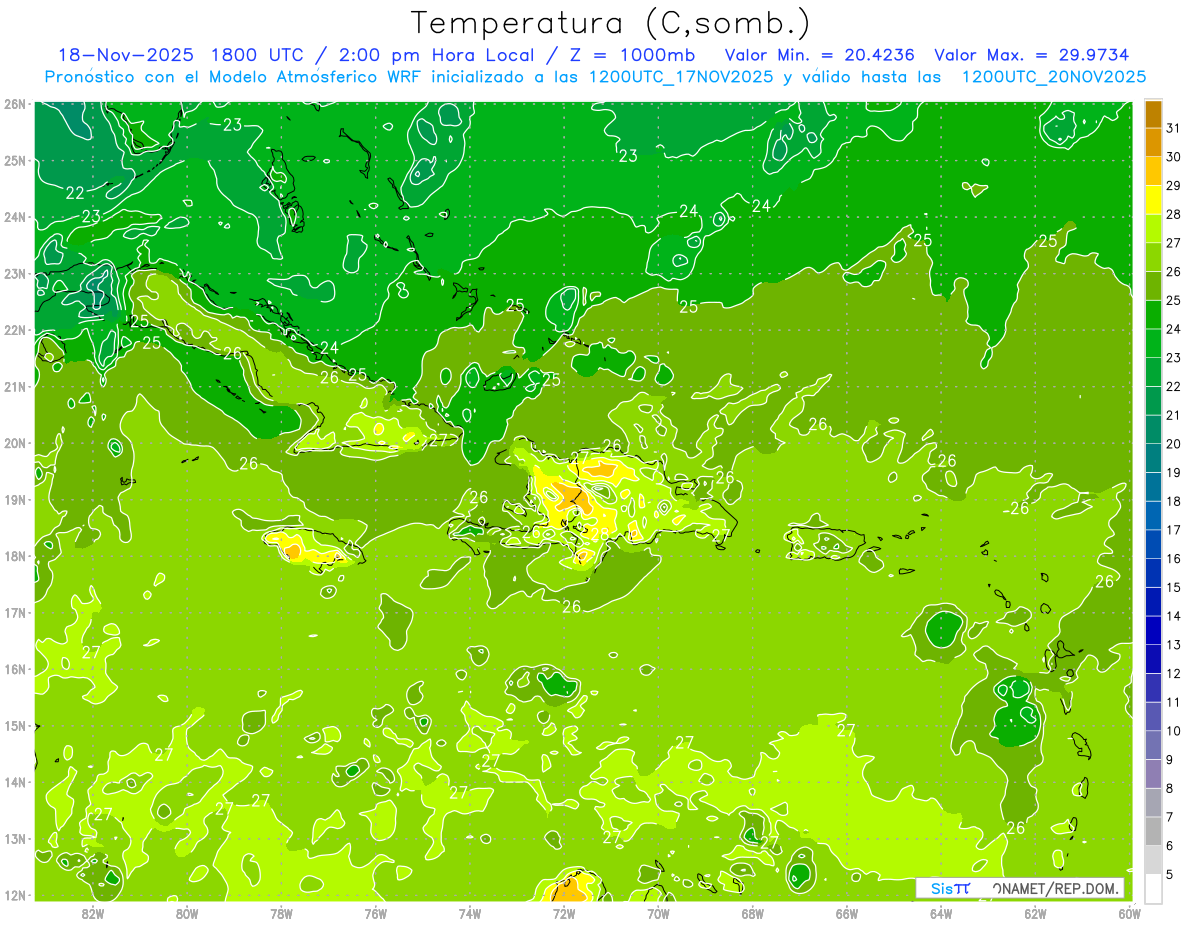Click the "60W" longitude axis label
Image resolution: width=1200 pixels, height=927 pixels.
(1129, 913)
